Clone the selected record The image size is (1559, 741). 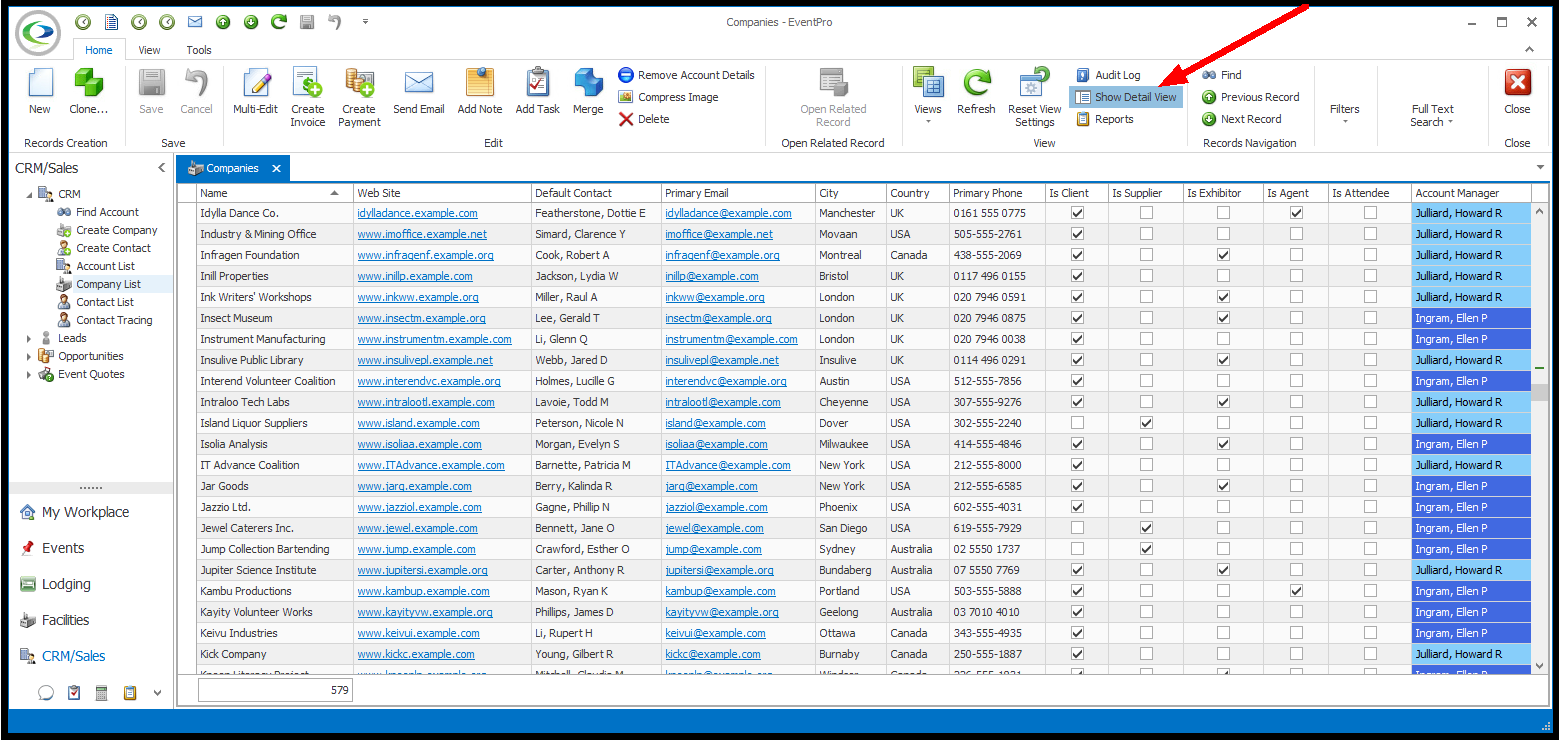pos(89,92)
